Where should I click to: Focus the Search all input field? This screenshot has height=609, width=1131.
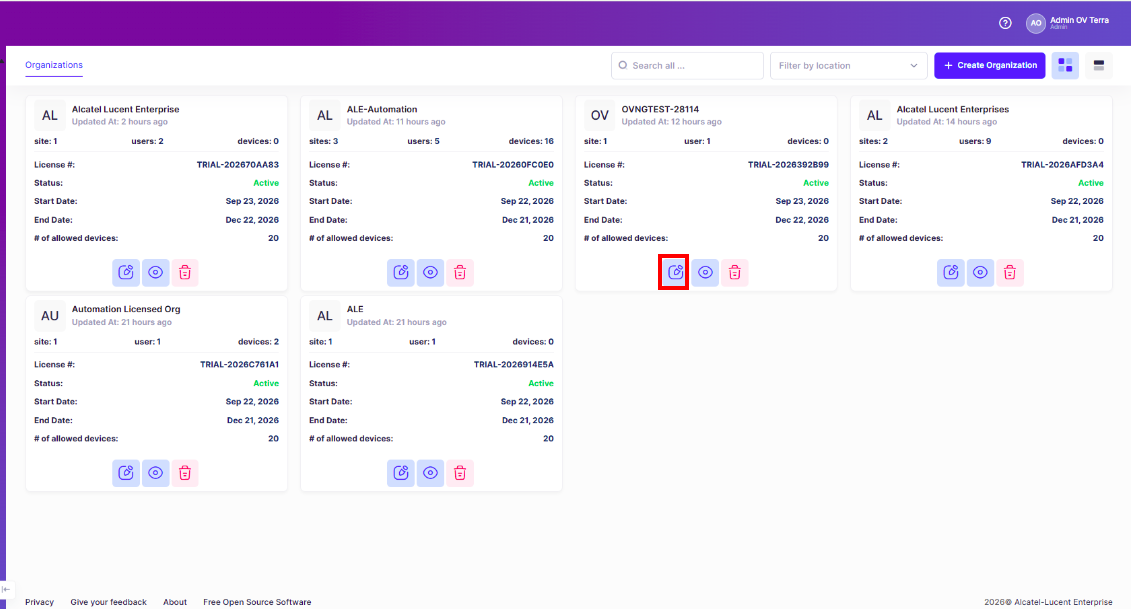click(x=687, y=66)
